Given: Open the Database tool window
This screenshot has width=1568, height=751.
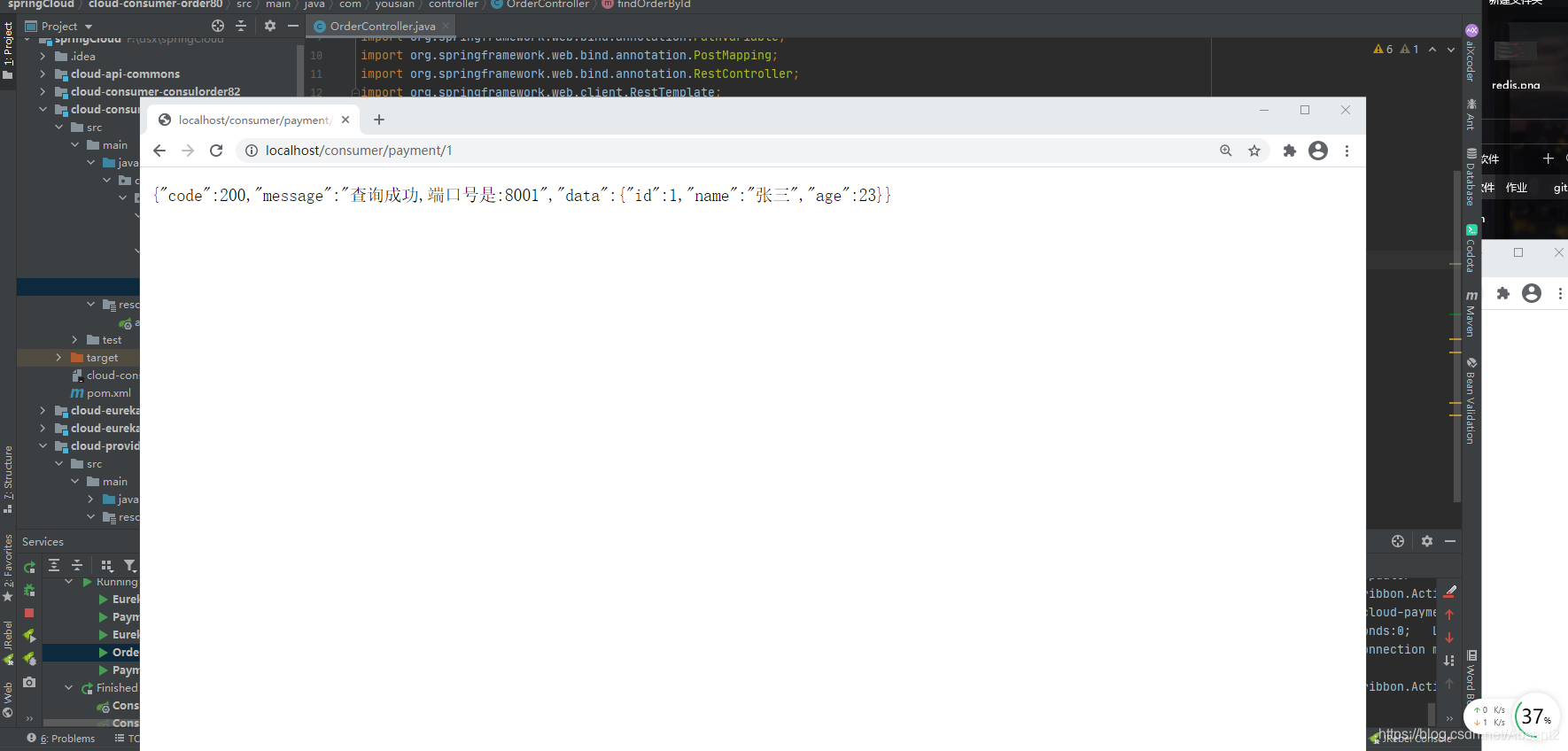Looking at the screenshot, I should tap(1471, 176).
